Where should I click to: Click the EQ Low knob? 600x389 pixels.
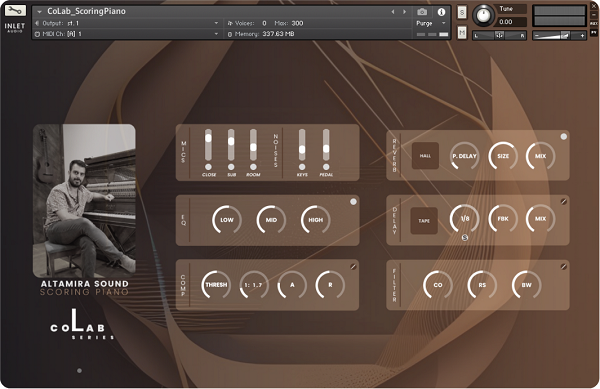[x=227, y=220]
